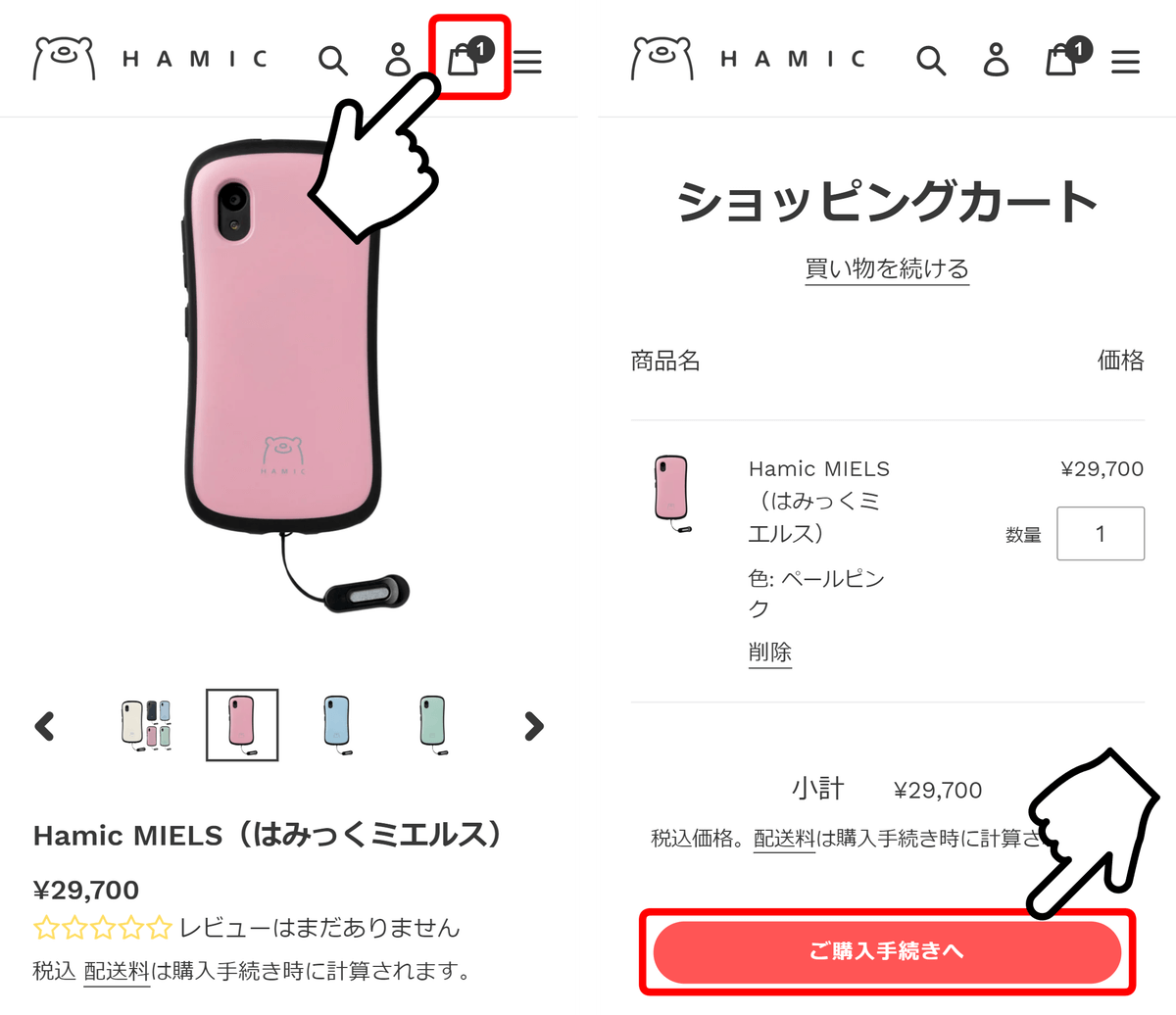Image resolution: width=1176 pixels, height=1015 pixels.
Task: Select the mint green case thumbnail
Action: pyautogui.click(x=434, y=725)
